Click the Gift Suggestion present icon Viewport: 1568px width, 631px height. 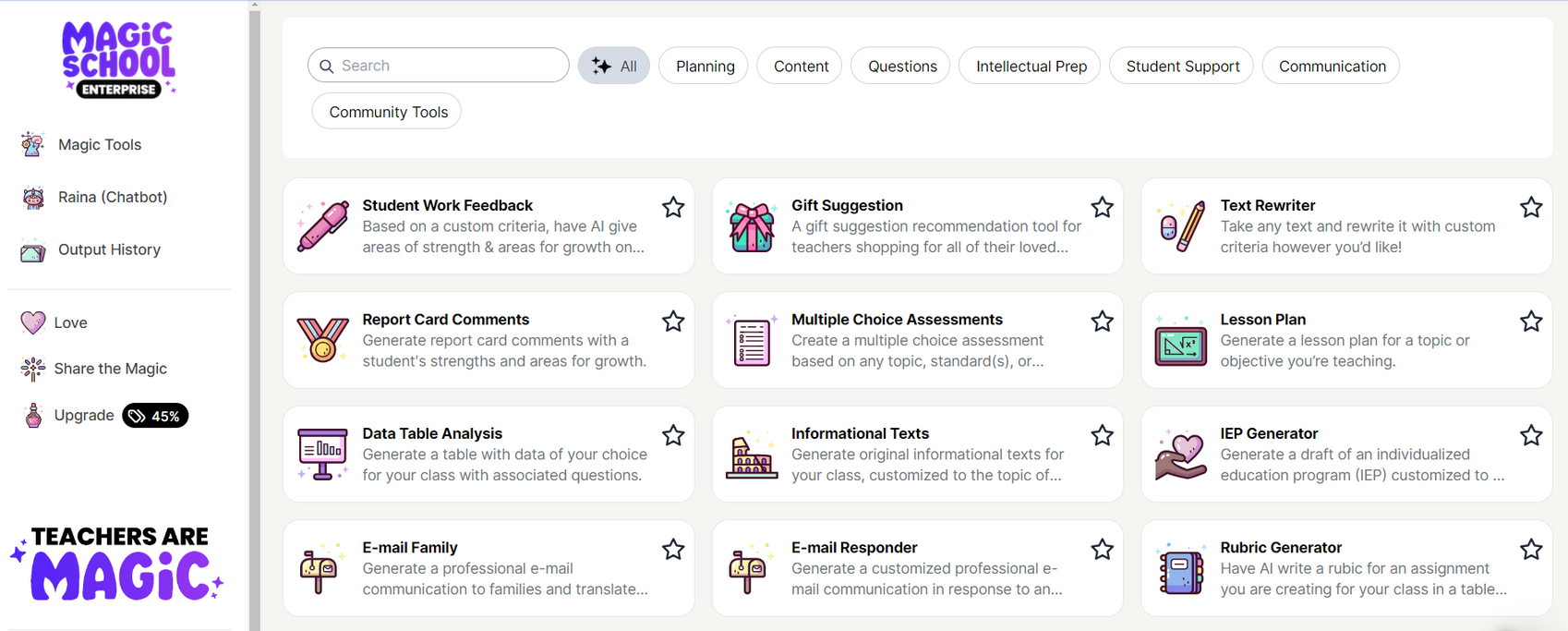[751, 225]
